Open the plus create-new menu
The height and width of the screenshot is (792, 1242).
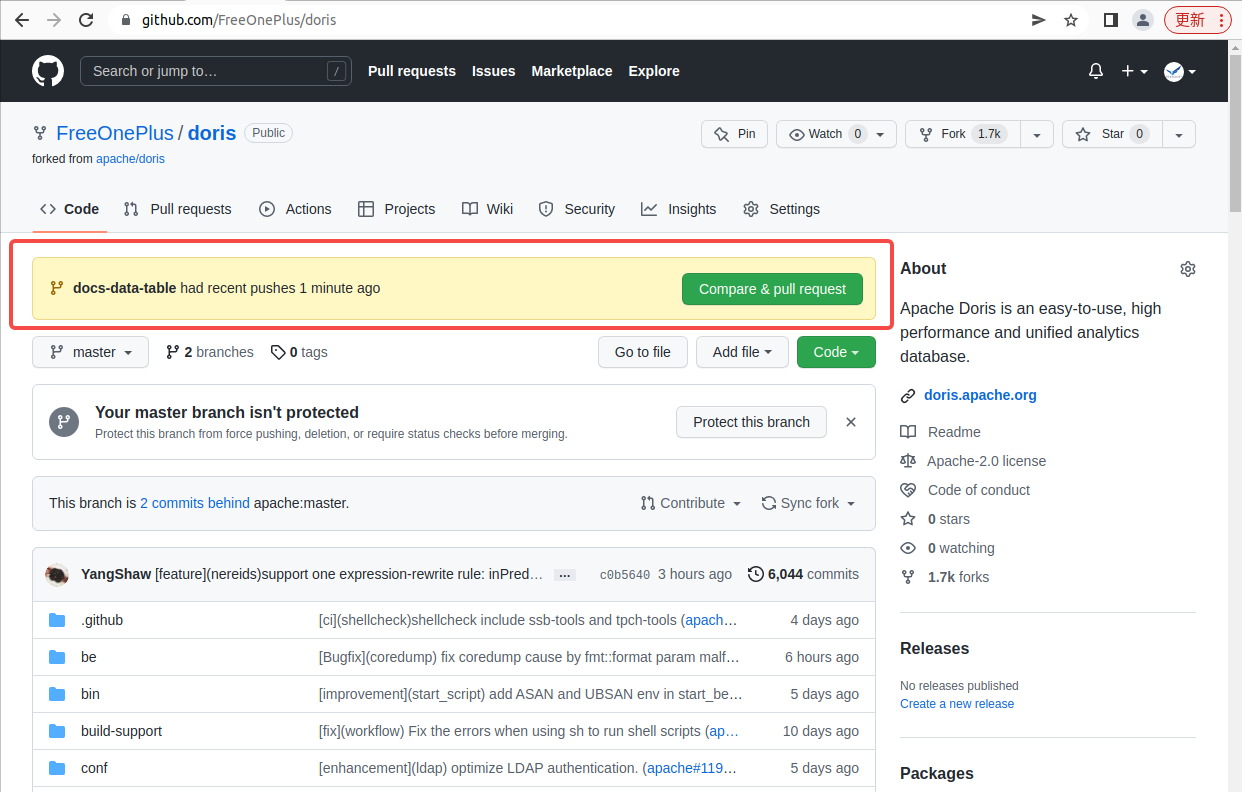tap(1134, 71)
